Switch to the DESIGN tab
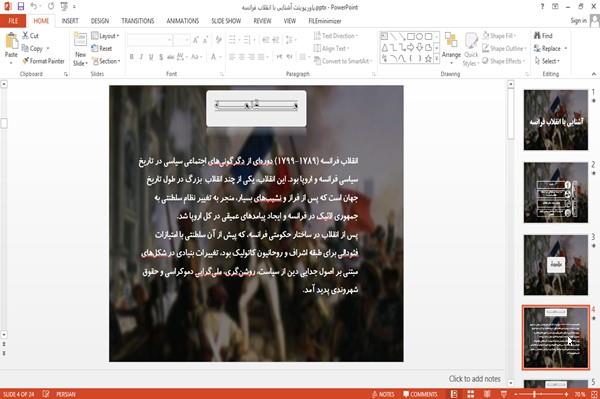The height and width of the screenshot is (399, 600). coord(100,21)
